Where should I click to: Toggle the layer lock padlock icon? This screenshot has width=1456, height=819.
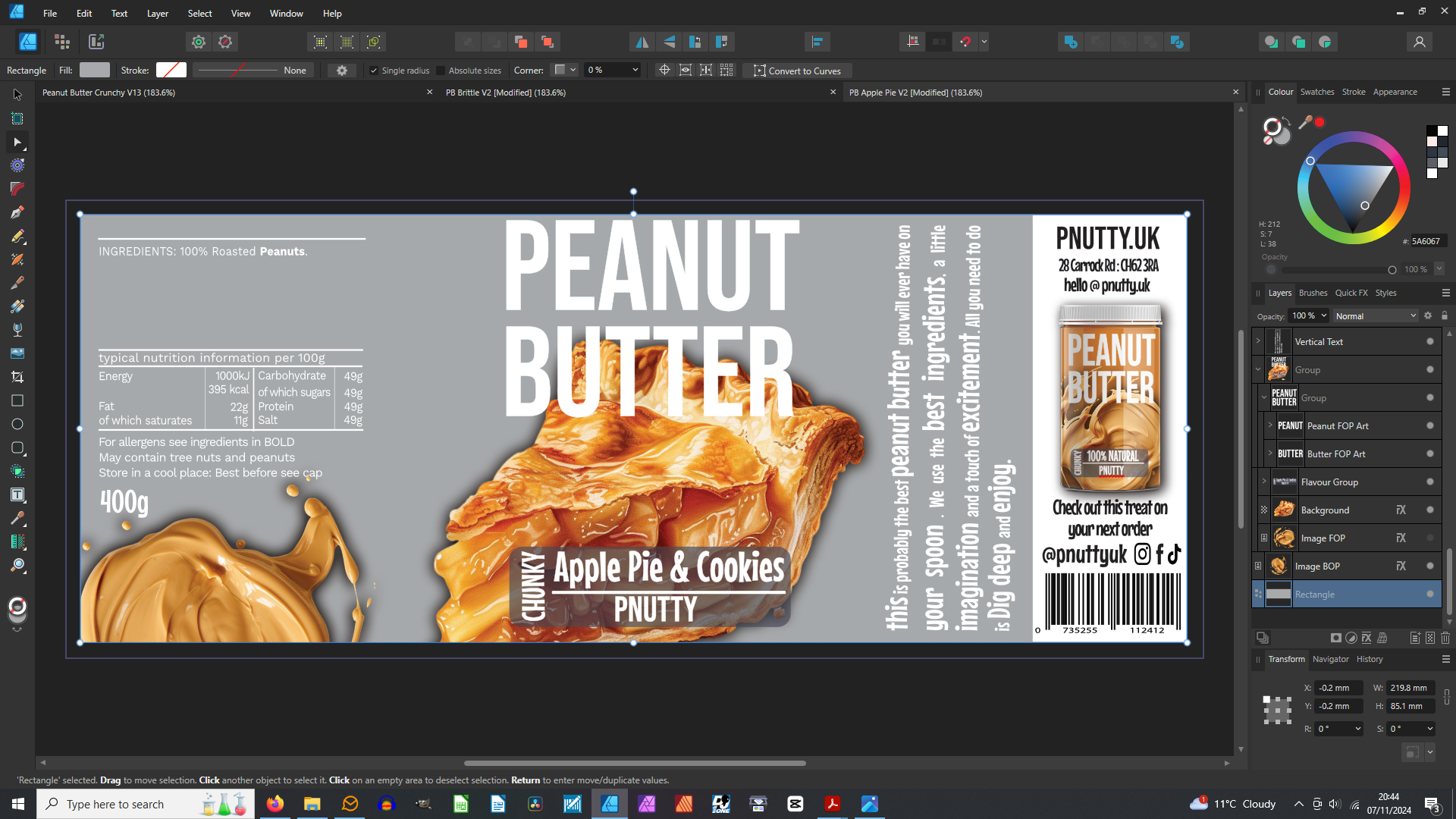point(1445,316)
